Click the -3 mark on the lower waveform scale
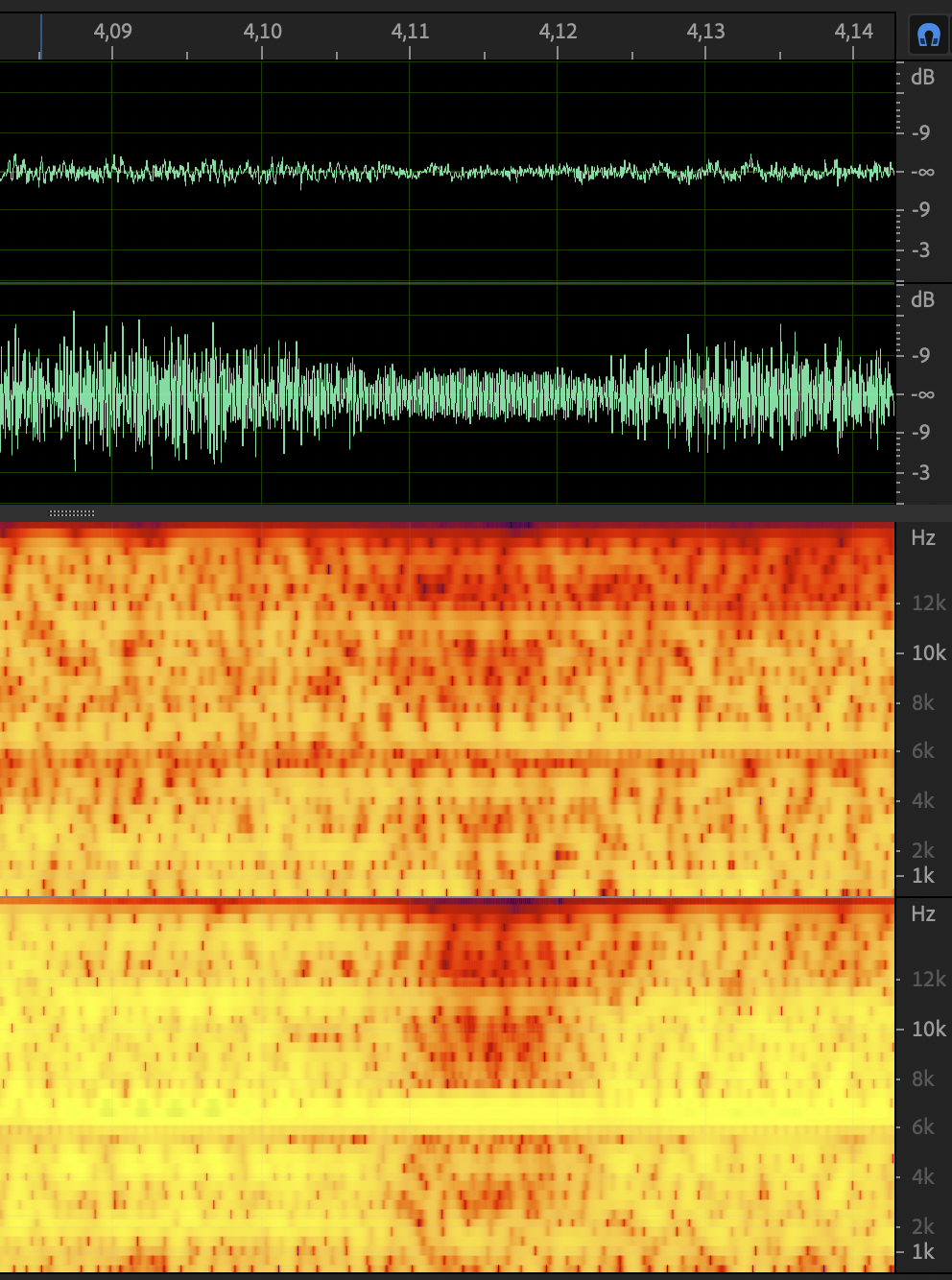The height and width of the screenshot is (1280, 952). pos(920,473)
